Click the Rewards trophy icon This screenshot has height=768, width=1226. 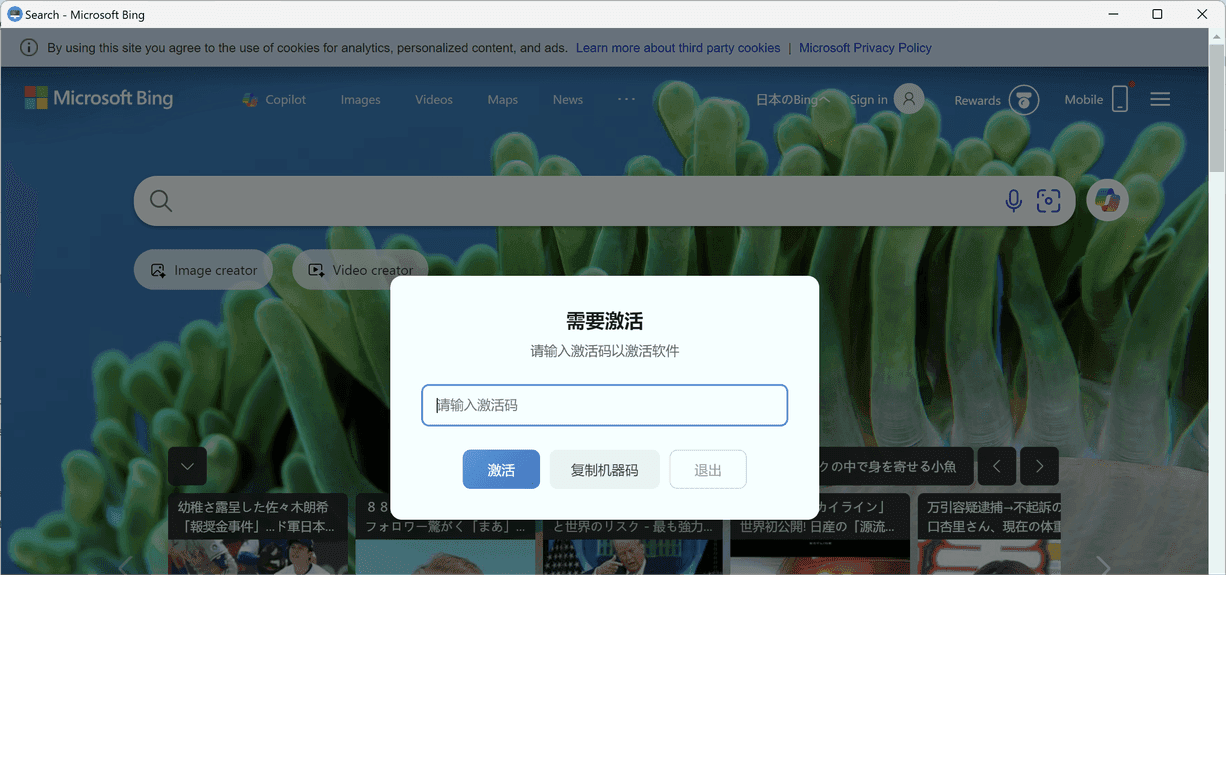point(1023,100)
